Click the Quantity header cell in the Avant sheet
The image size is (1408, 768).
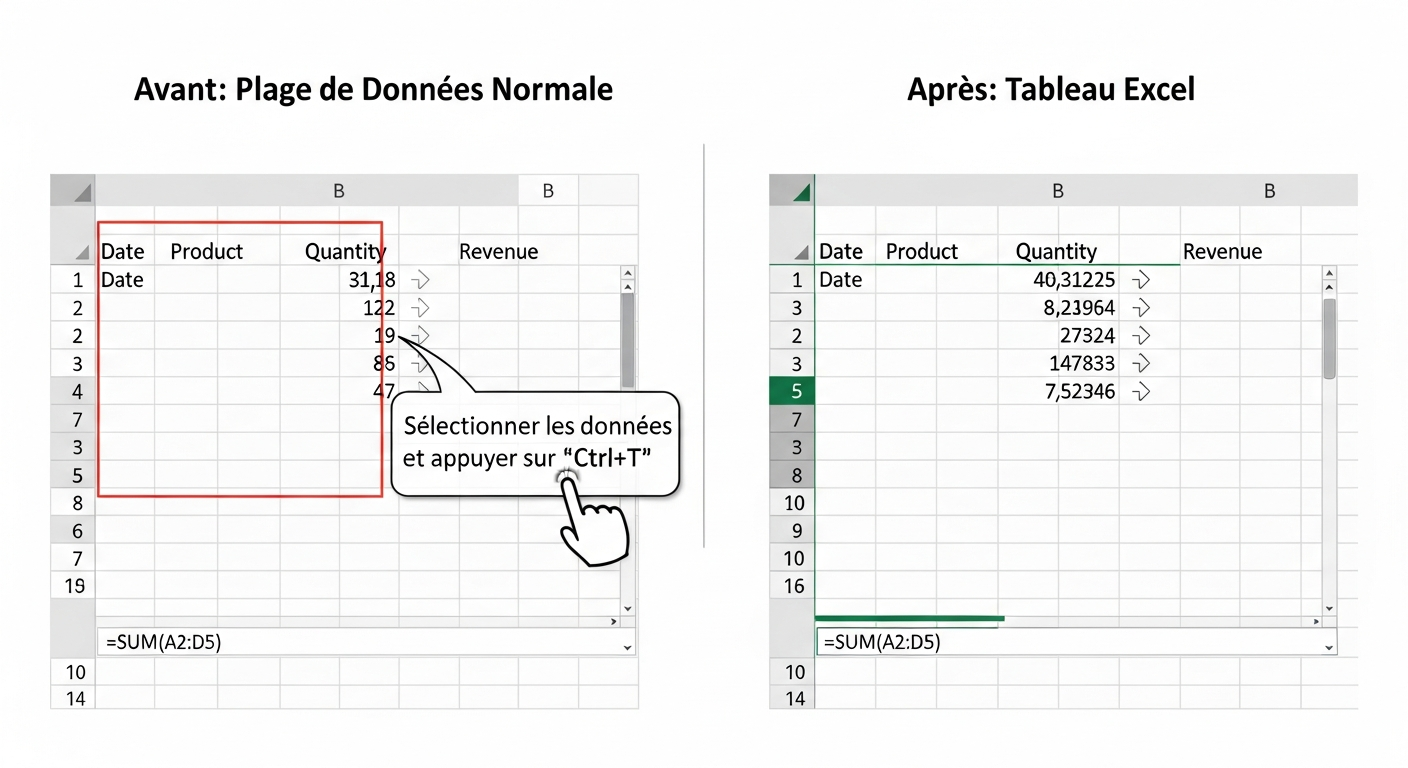coord(345,252)
